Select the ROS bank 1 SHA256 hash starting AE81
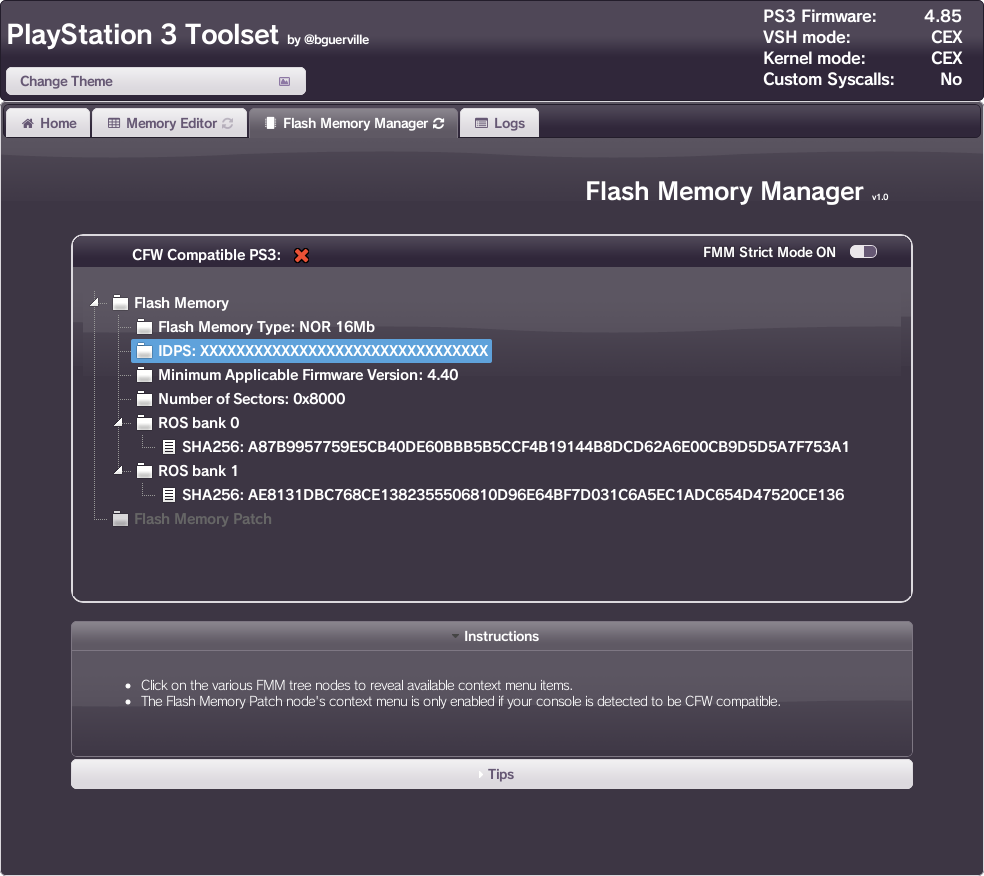The width and height of the screenshot is (984, 876). 513,495
